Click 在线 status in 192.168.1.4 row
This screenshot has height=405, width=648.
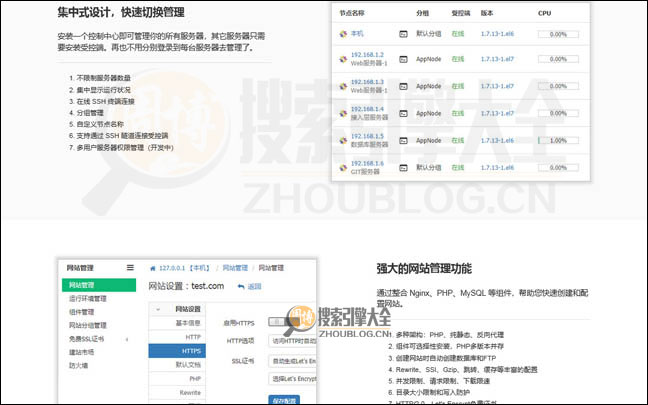[x=457, y=113]
